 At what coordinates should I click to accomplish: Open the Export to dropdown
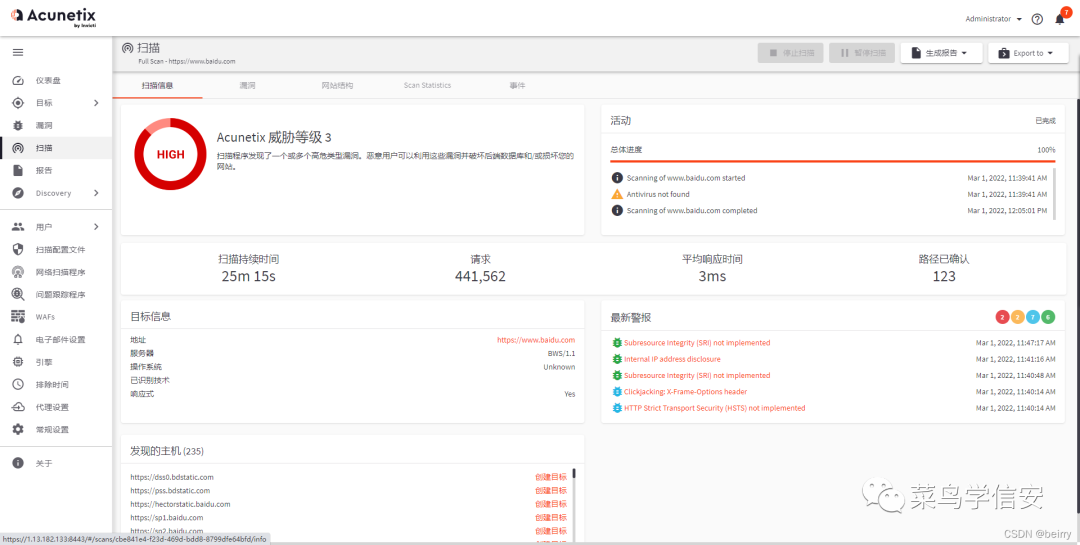(x=1028, y=53)
